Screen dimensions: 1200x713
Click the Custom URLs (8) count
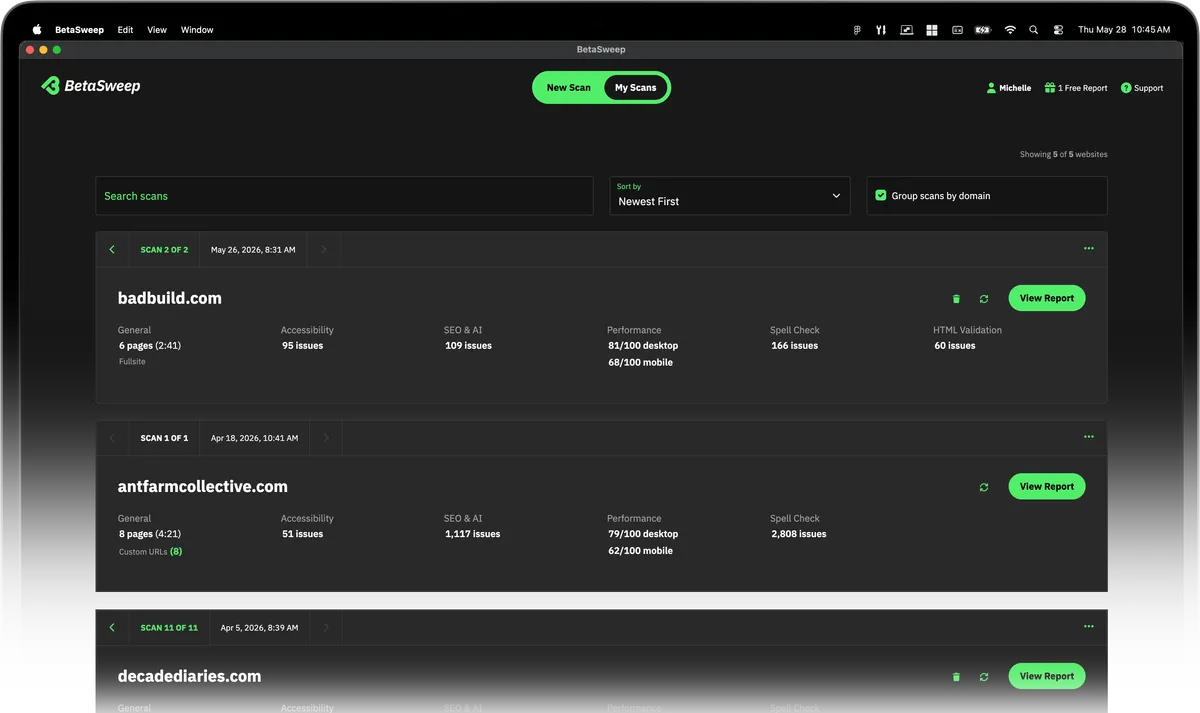click(x=176, y=552)
